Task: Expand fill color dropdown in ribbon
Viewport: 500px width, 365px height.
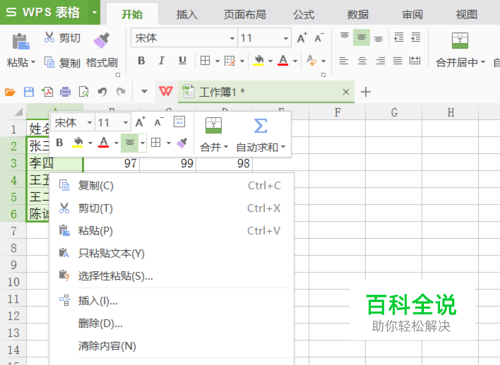Action: click(270, 61)
